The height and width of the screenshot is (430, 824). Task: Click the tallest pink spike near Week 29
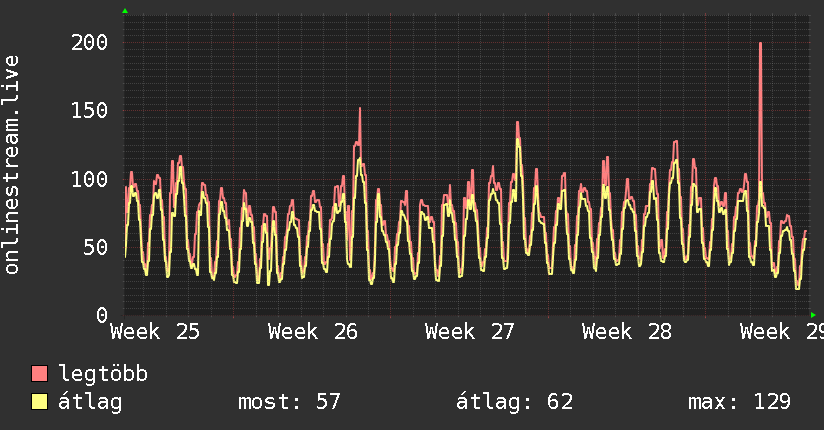(x=760, y=105)
